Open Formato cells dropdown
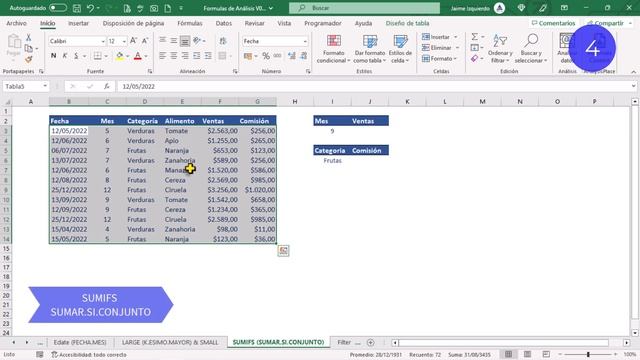This screenshot has width=640, height=360. coord(440,59)
